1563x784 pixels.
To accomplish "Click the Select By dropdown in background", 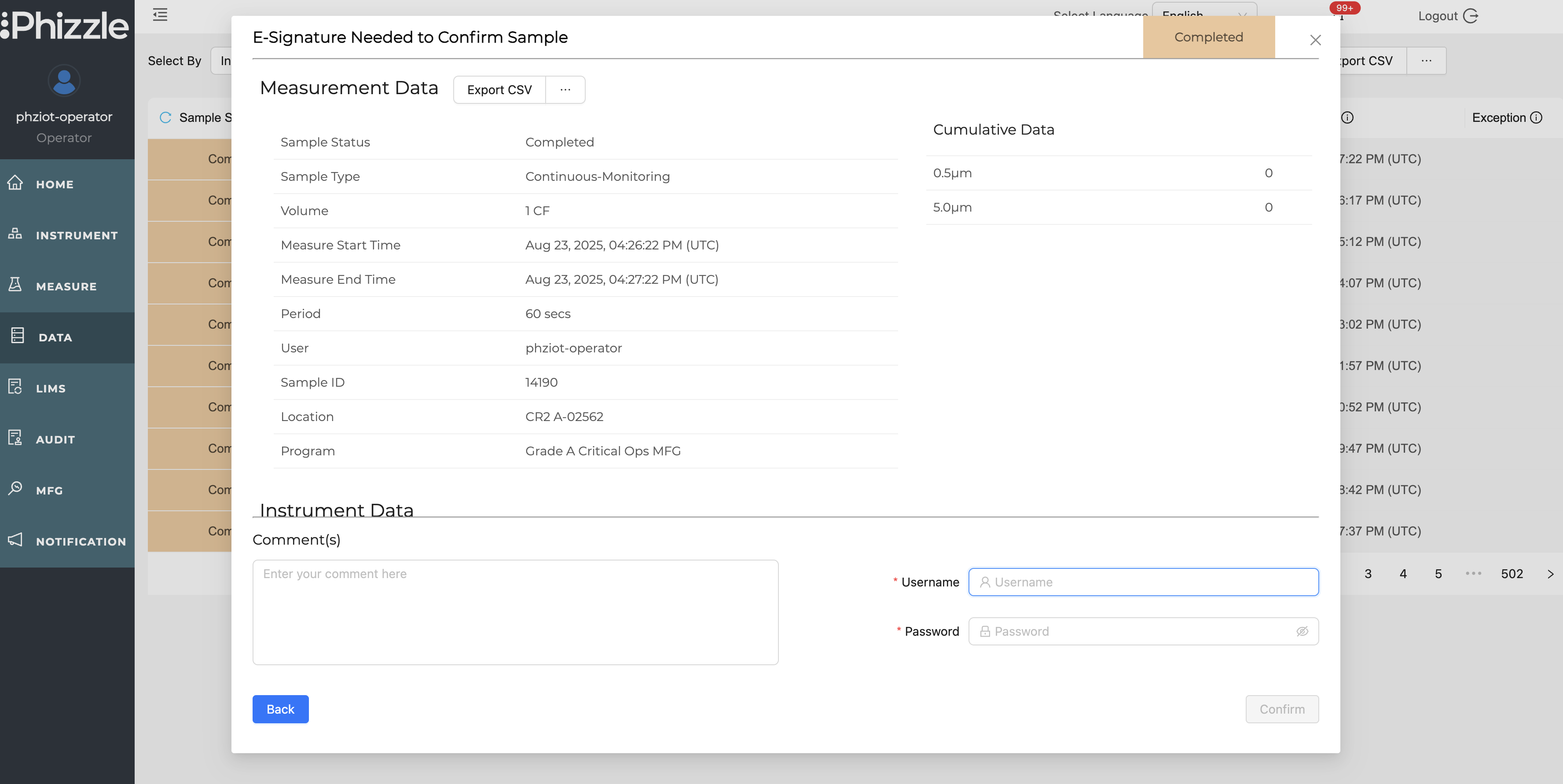I will coord(221,61).
